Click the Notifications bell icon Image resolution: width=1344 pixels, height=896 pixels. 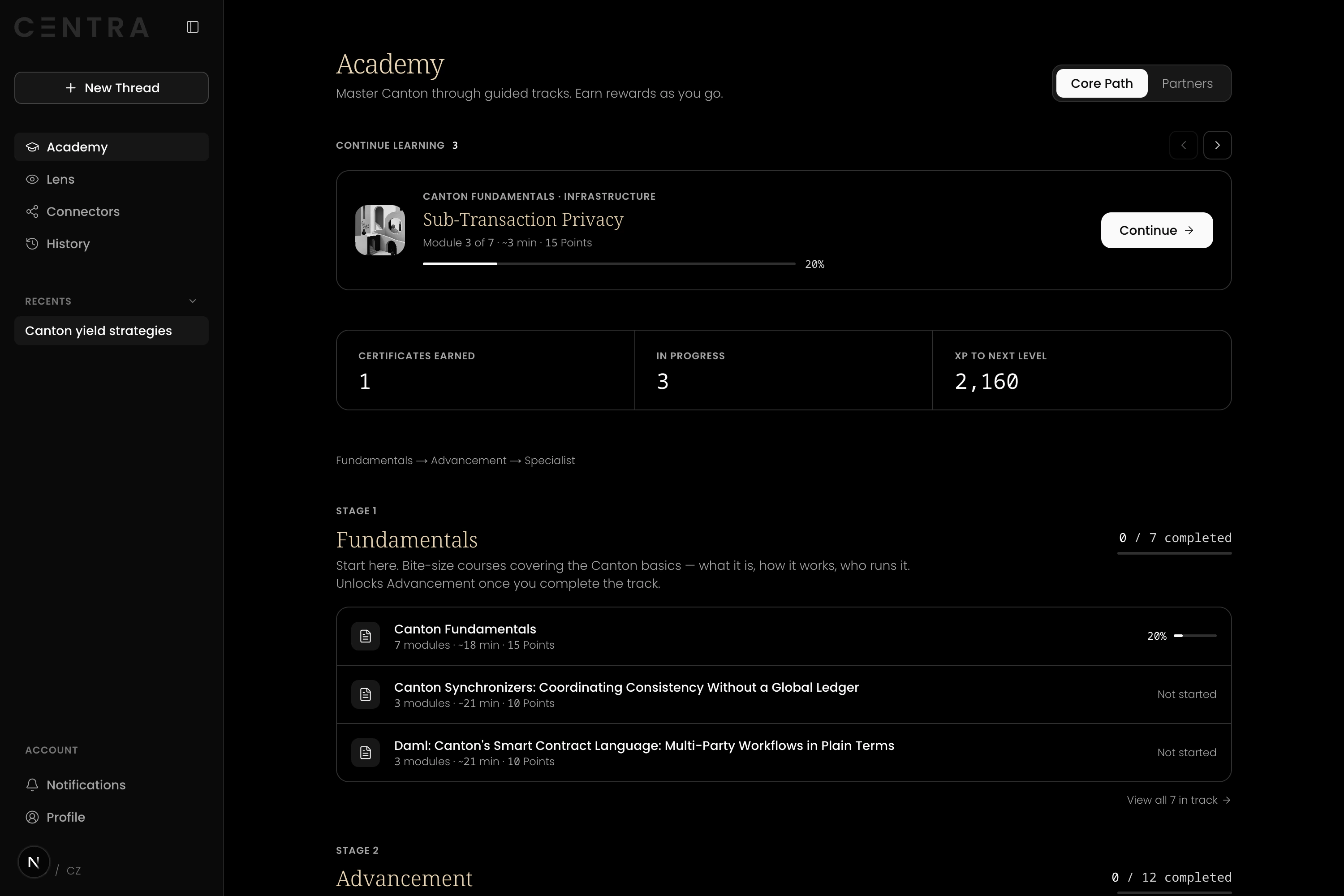coord(33,784)
